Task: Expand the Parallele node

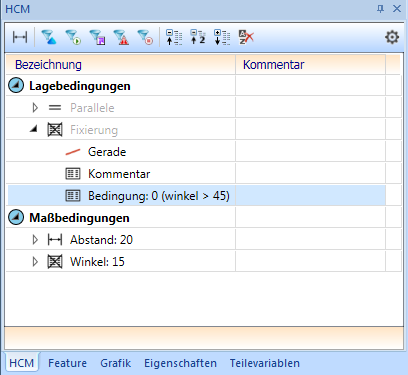Action: pyautogui.click(x=35, y=108)
